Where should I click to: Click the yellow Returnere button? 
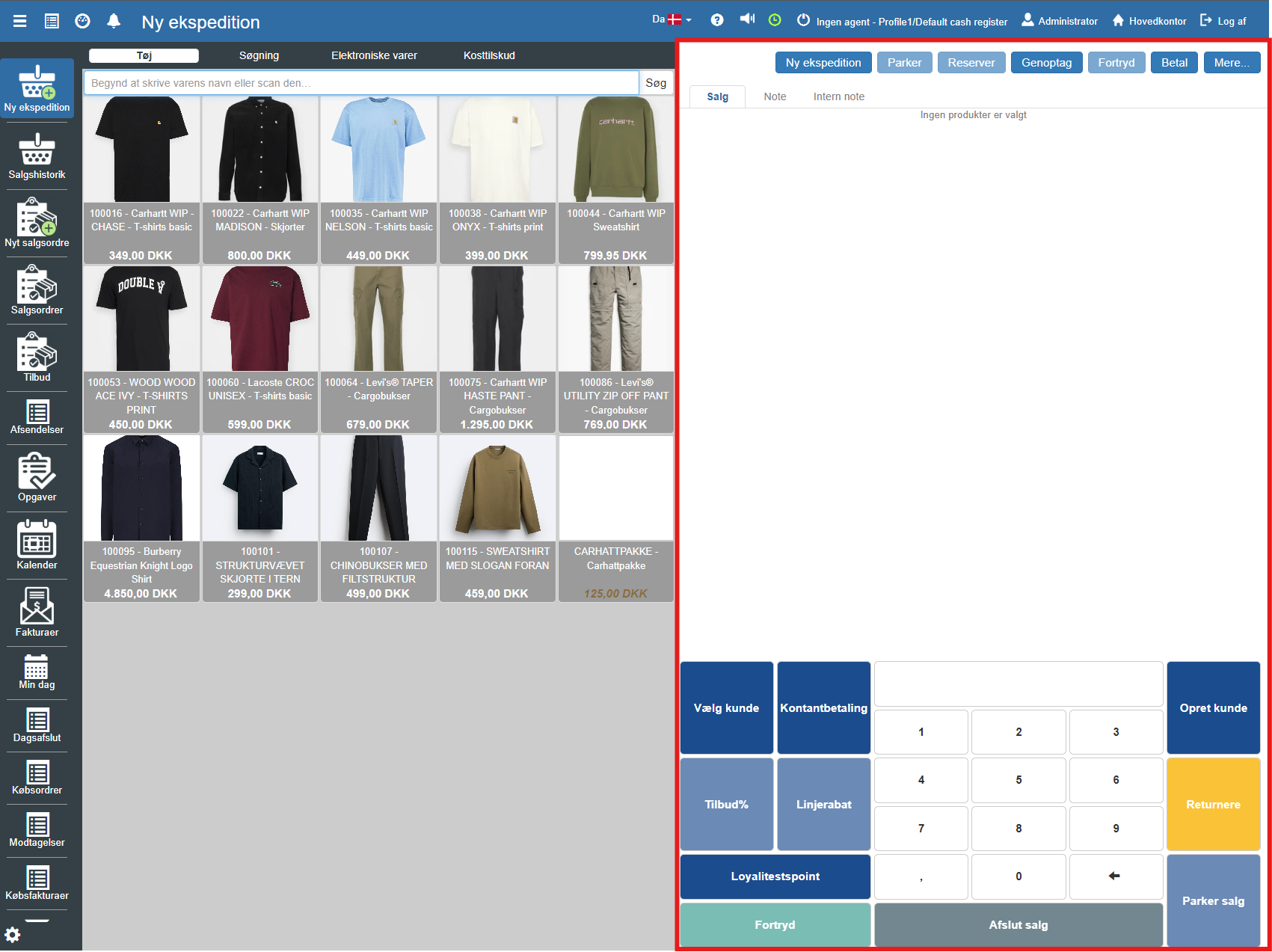(x=1213, y=804)
